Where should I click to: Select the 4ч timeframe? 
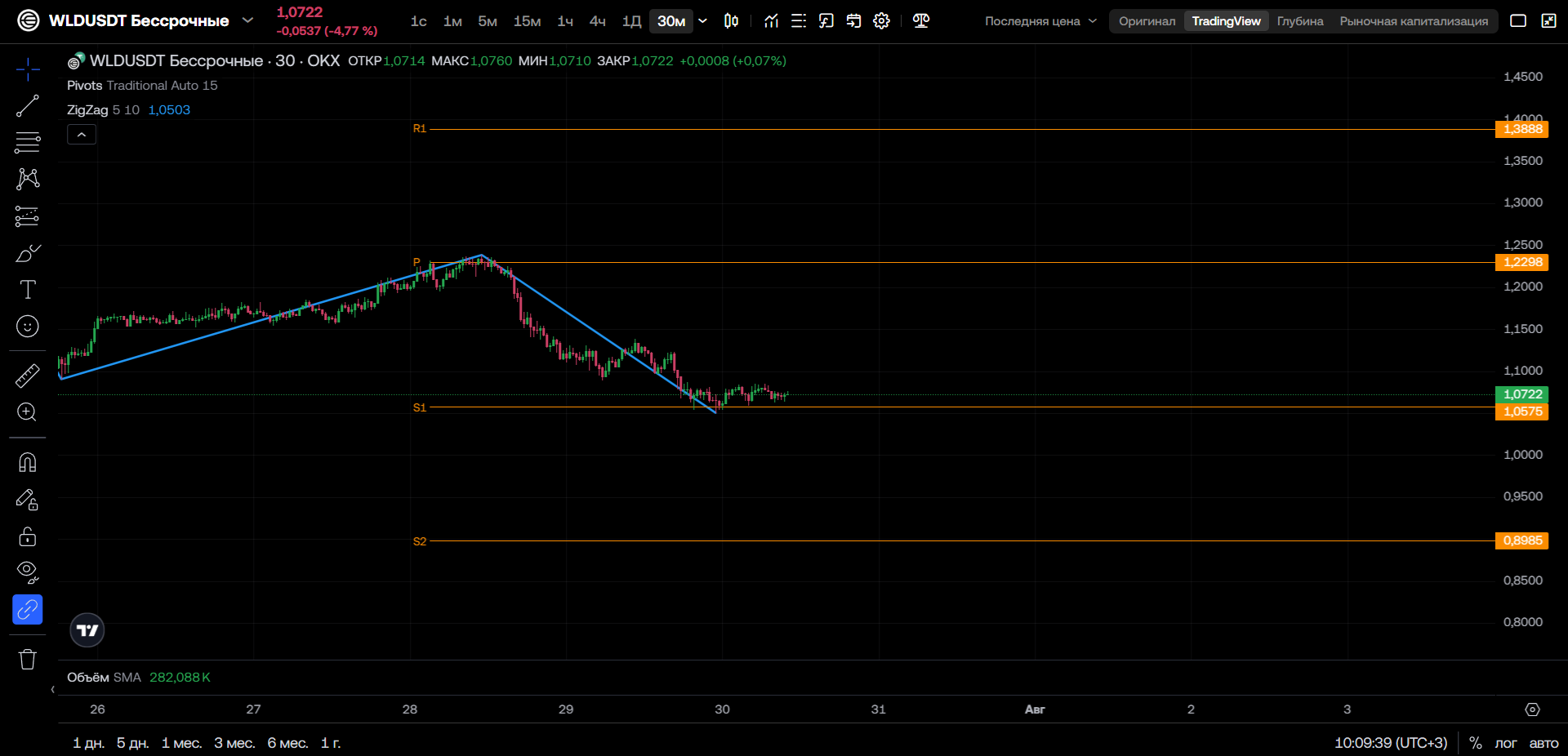tap(598, 21)
